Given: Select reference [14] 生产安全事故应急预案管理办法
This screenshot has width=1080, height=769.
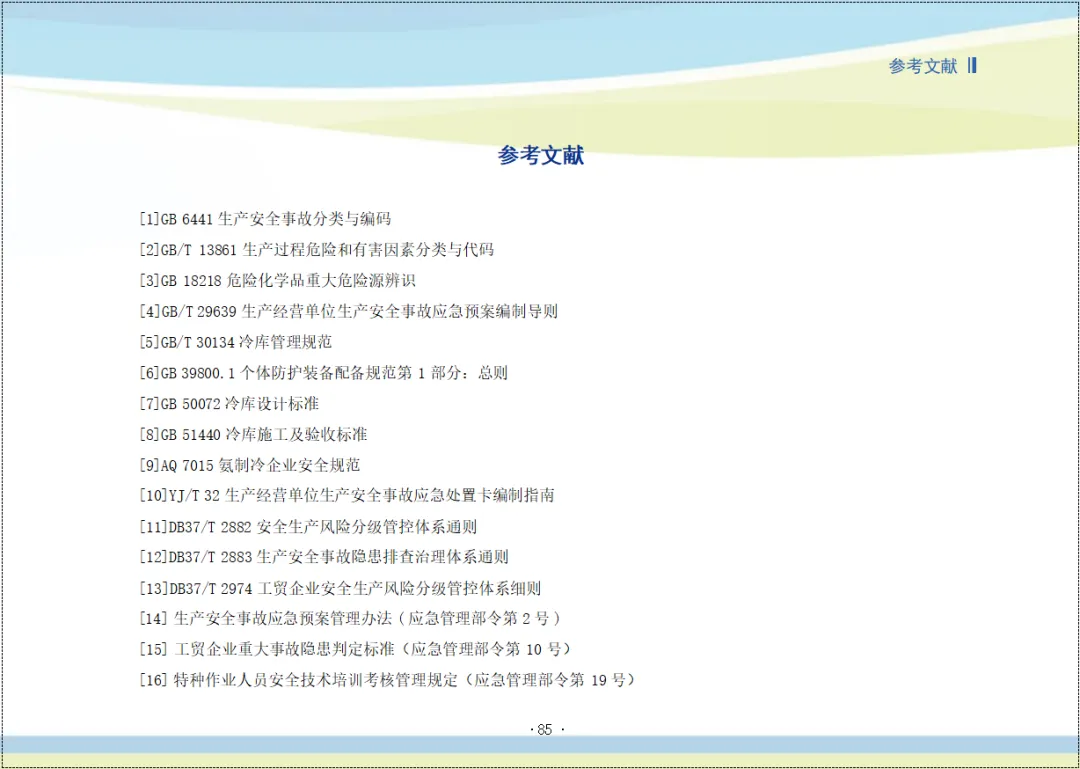Looking at the screenshot, I should 350,619.
